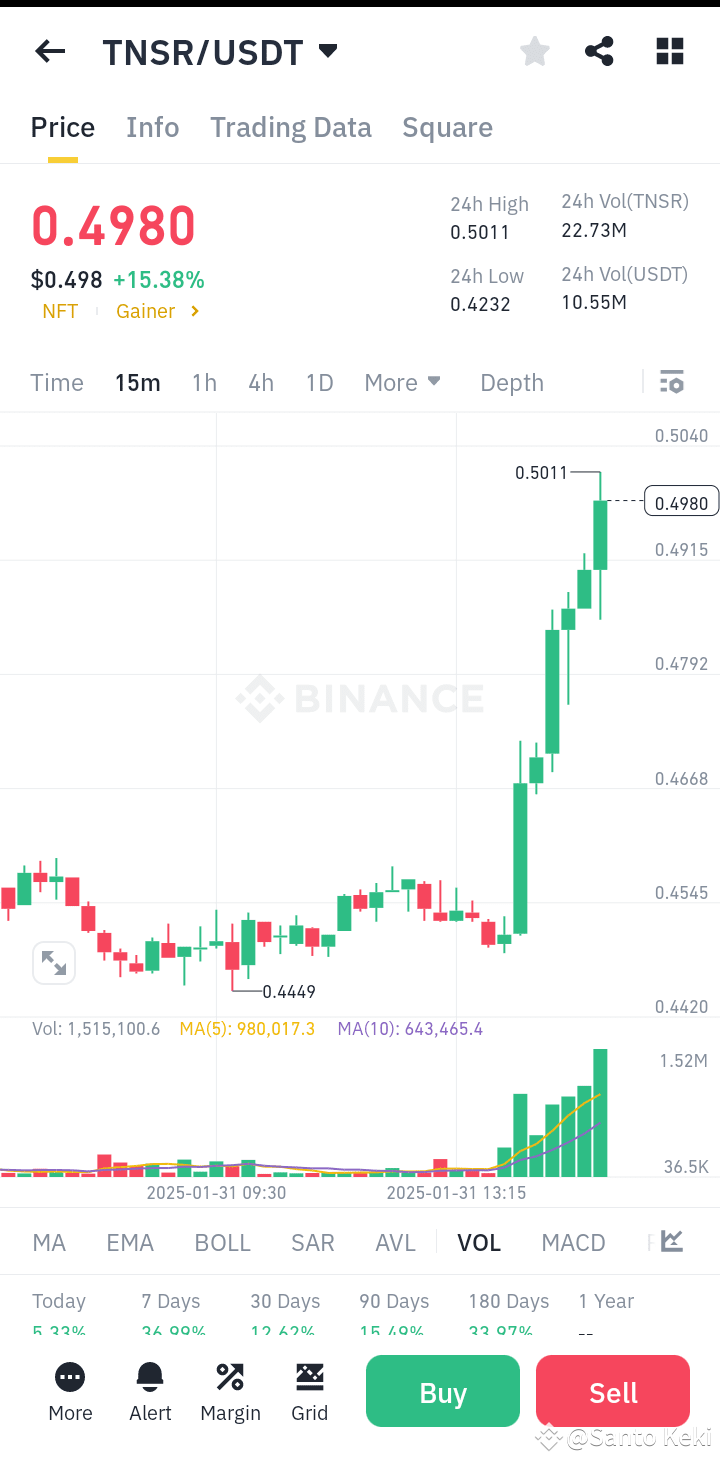Select the EMA indicator option
Image resolution: width=720 pixels, height=1460 pixels.
point(130,1242)
